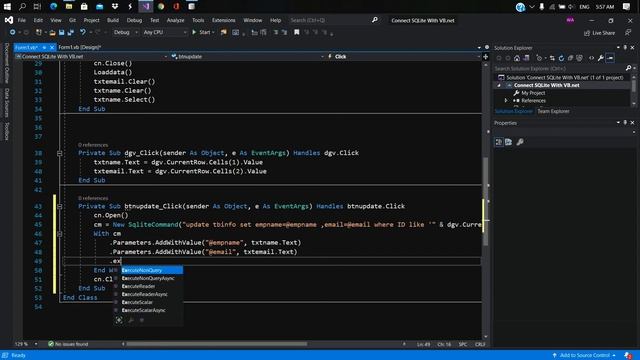The width and height of the screenshot is (640, 360).
Task: Toggle auto-hide pin on Solution Explorer panel
Action: pos(625,48)
